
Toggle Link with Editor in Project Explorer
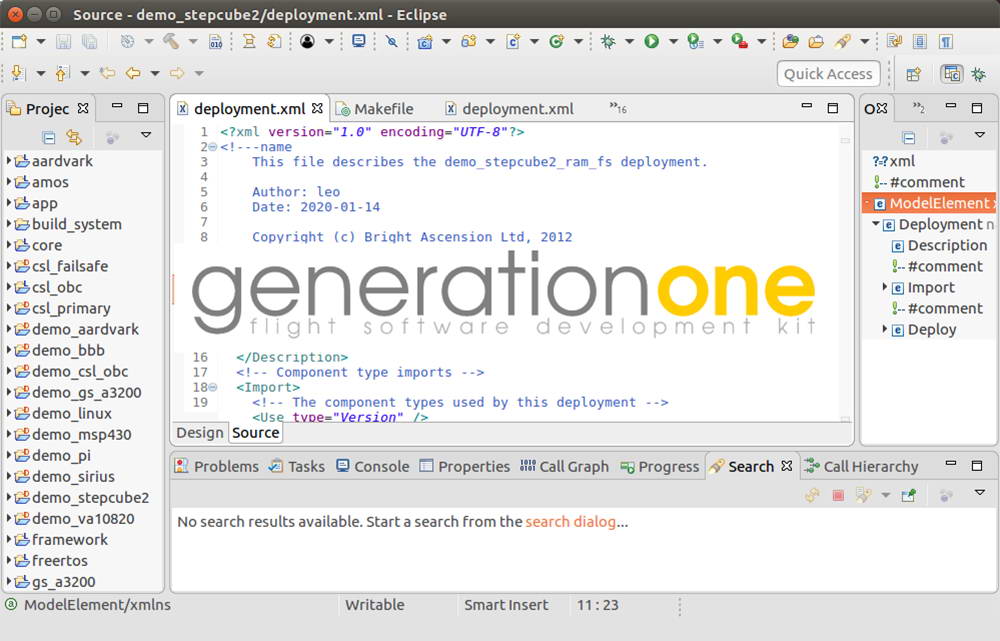tap(75, 137)
